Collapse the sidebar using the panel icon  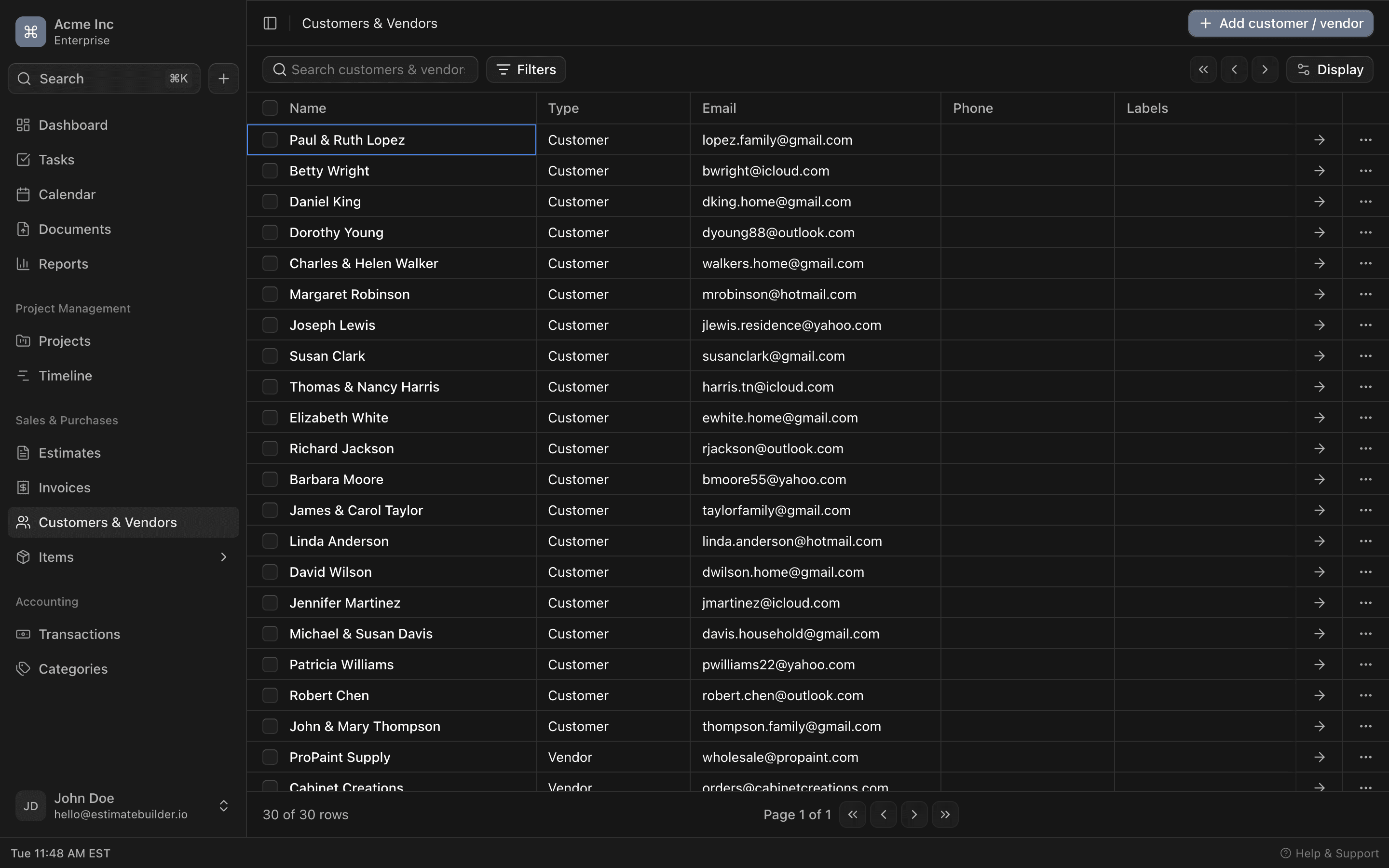pos(270,23)
